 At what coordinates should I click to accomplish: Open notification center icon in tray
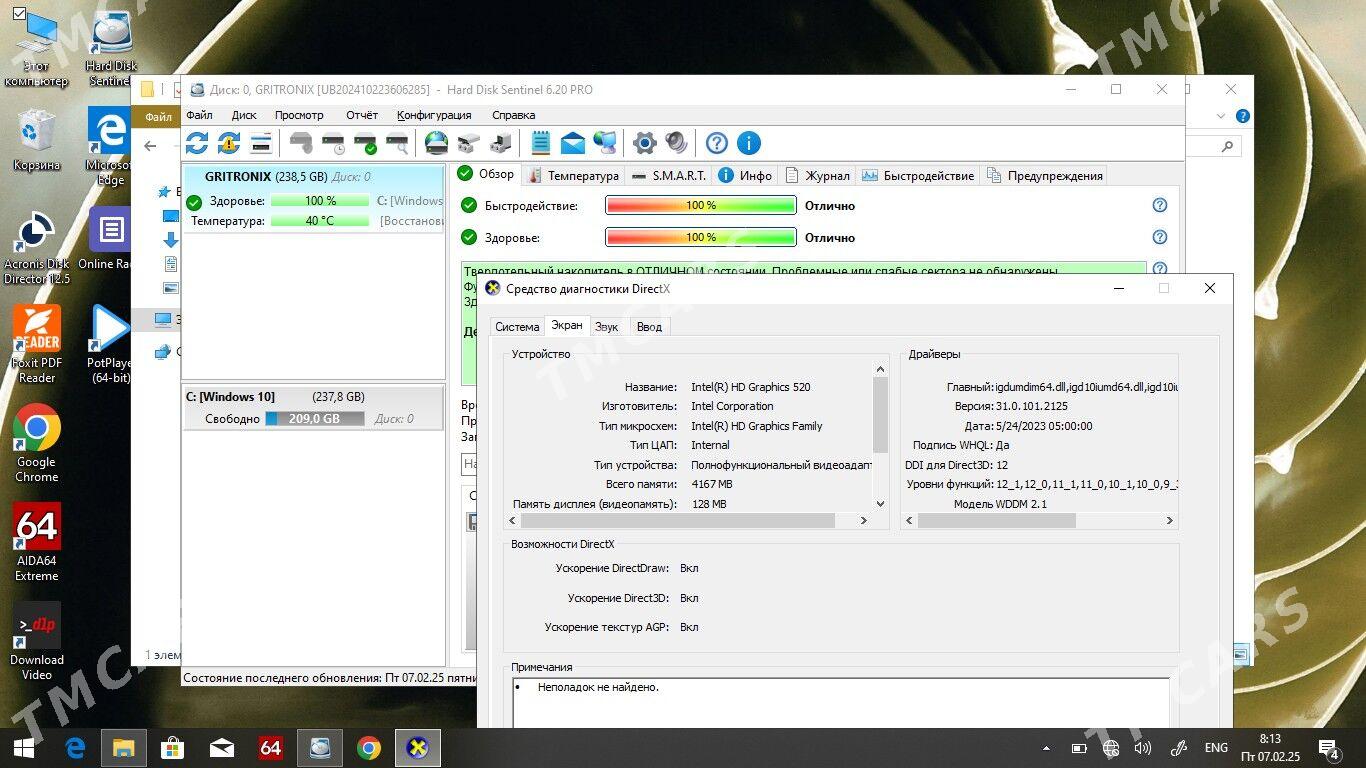[x=1329, y=748]
